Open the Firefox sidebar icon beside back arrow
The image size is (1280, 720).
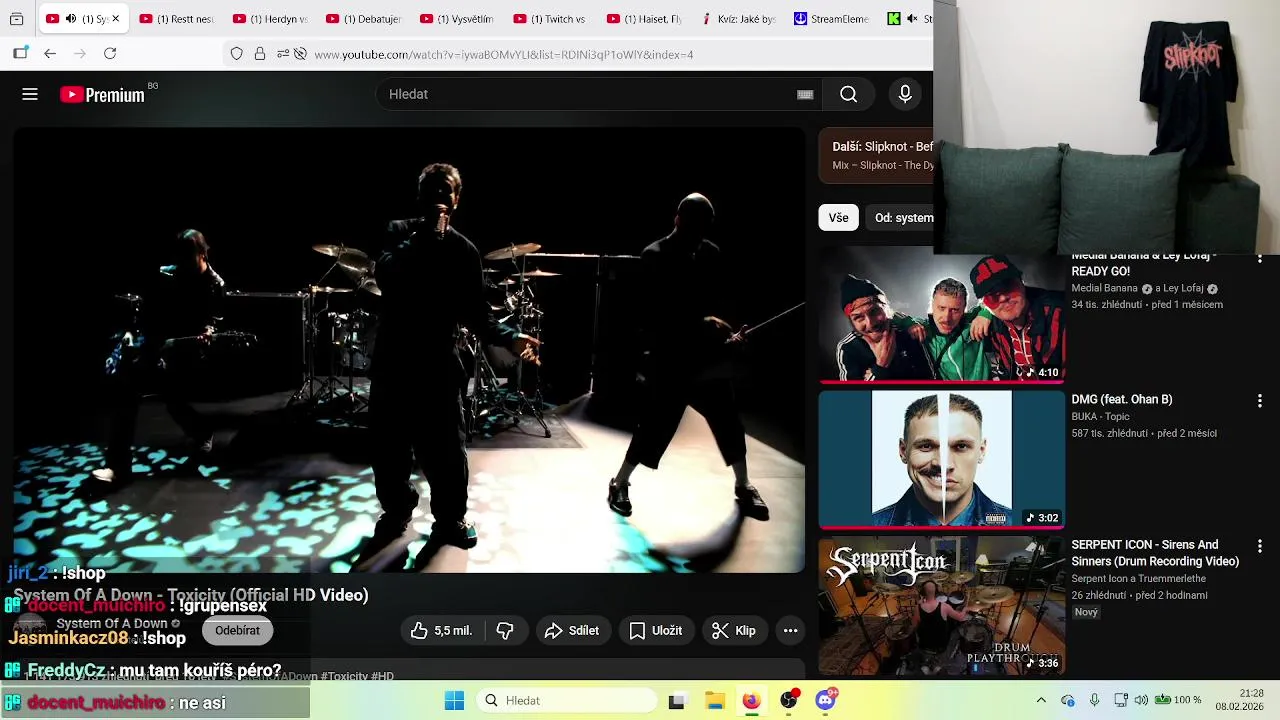tap(20, 54)
